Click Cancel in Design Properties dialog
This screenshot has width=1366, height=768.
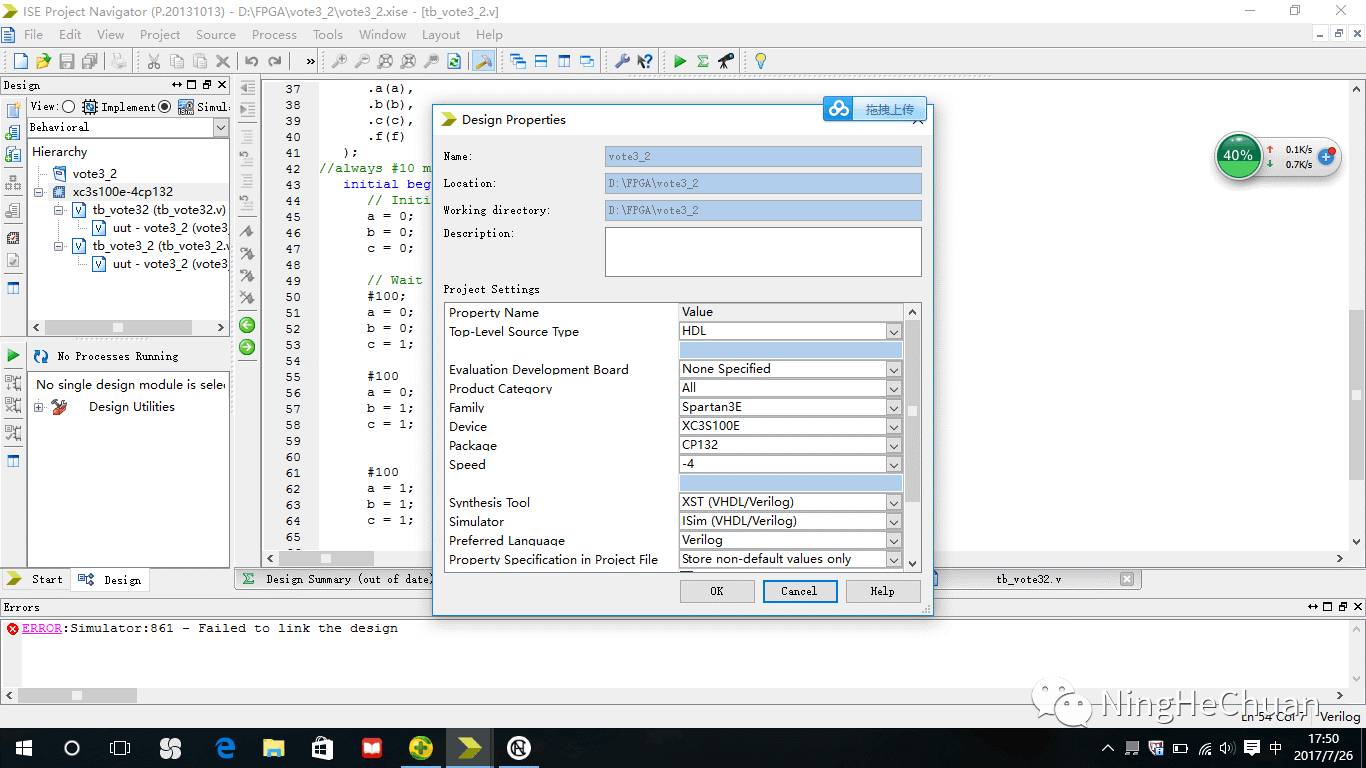(798, 591)
